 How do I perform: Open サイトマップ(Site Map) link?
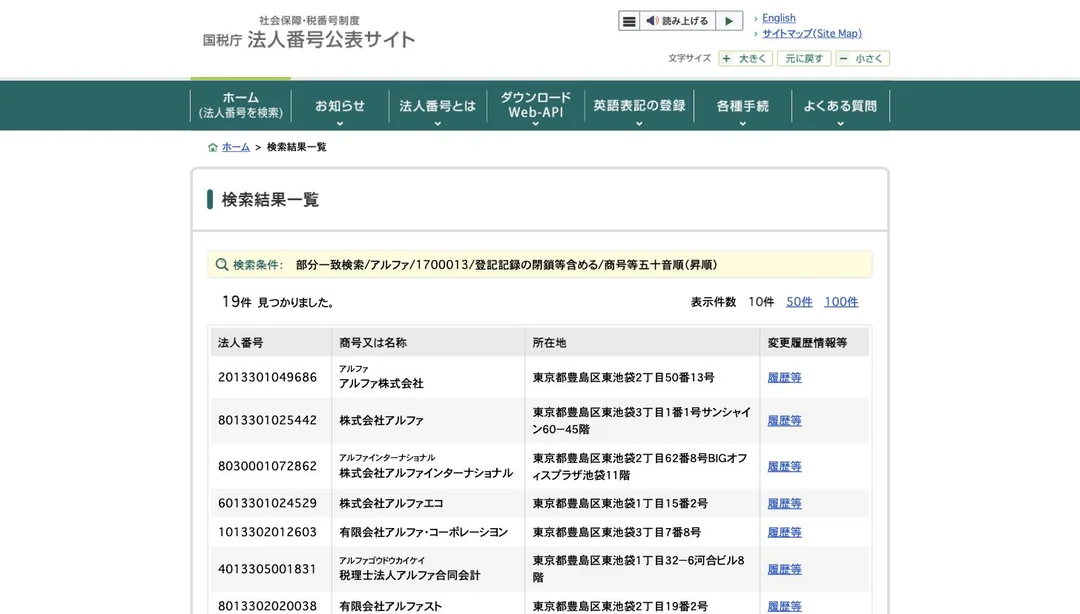[x=811, y=33]
